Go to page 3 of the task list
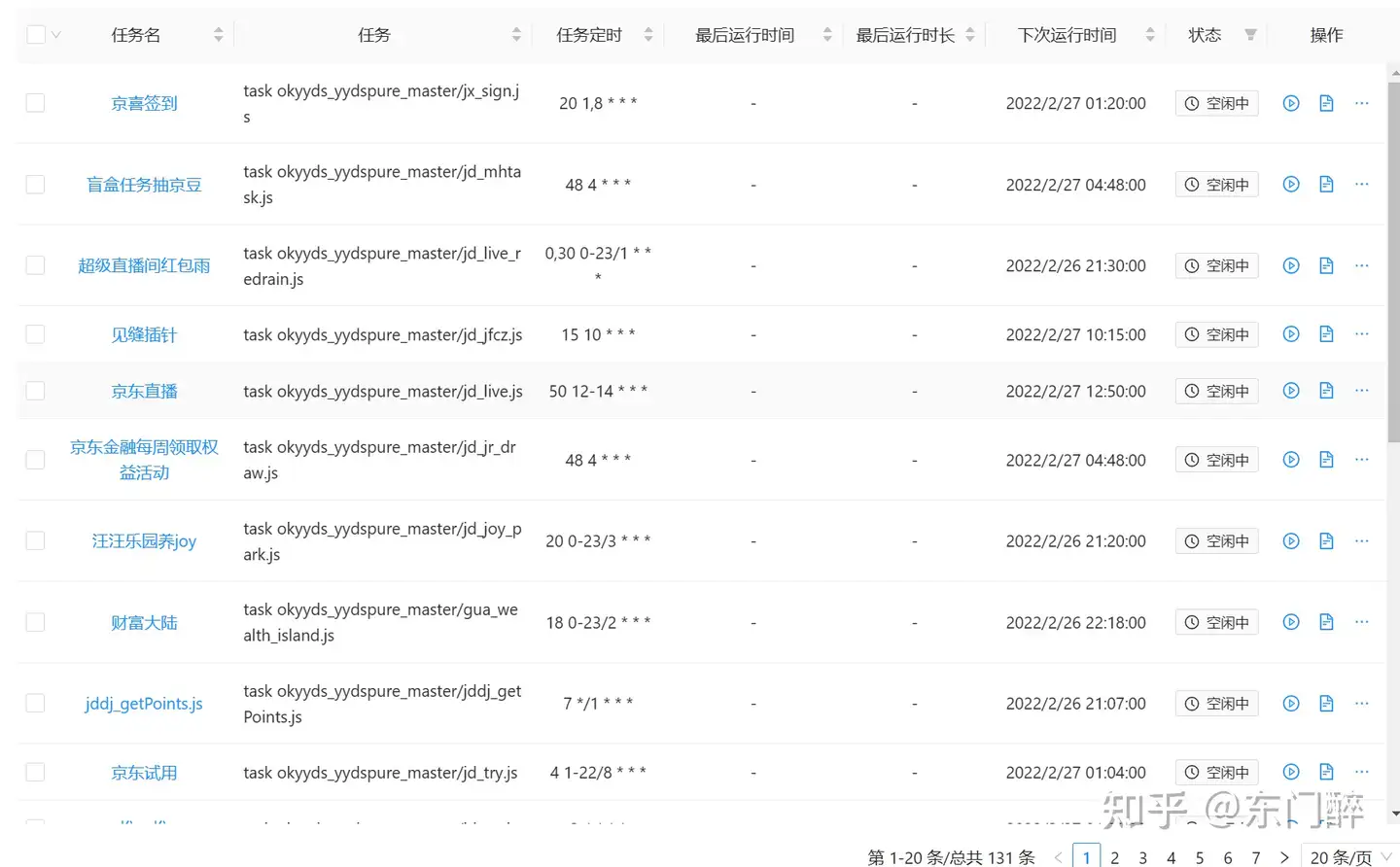This screenshot has height=867, width=1400. click(x=1142, y=857)
